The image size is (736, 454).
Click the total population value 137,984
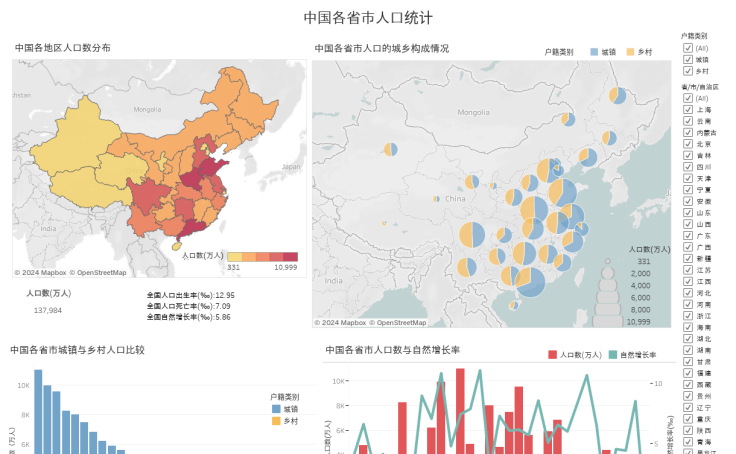(47, 310)
